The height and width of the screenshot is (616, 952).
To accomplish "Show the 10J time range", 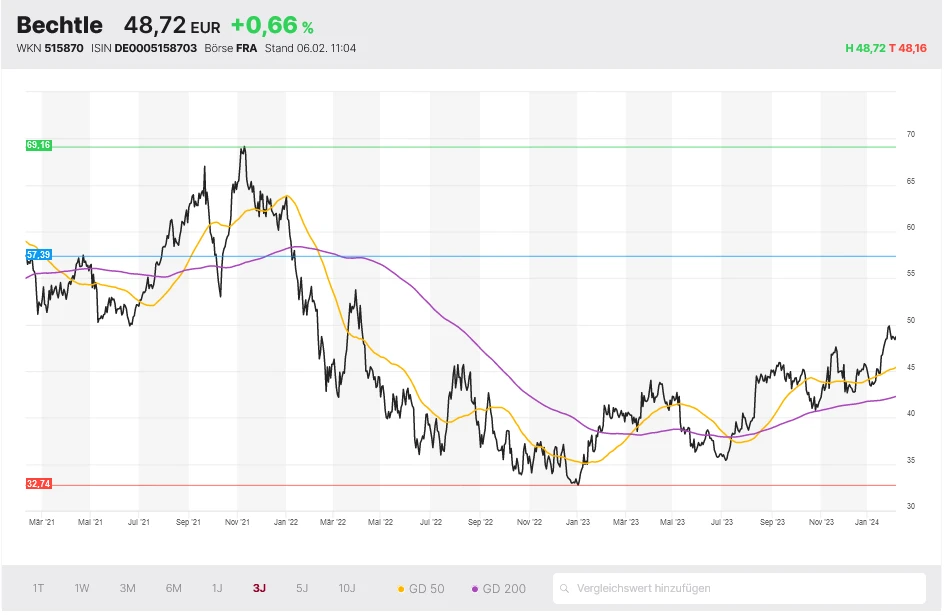I will coord(346,588).
